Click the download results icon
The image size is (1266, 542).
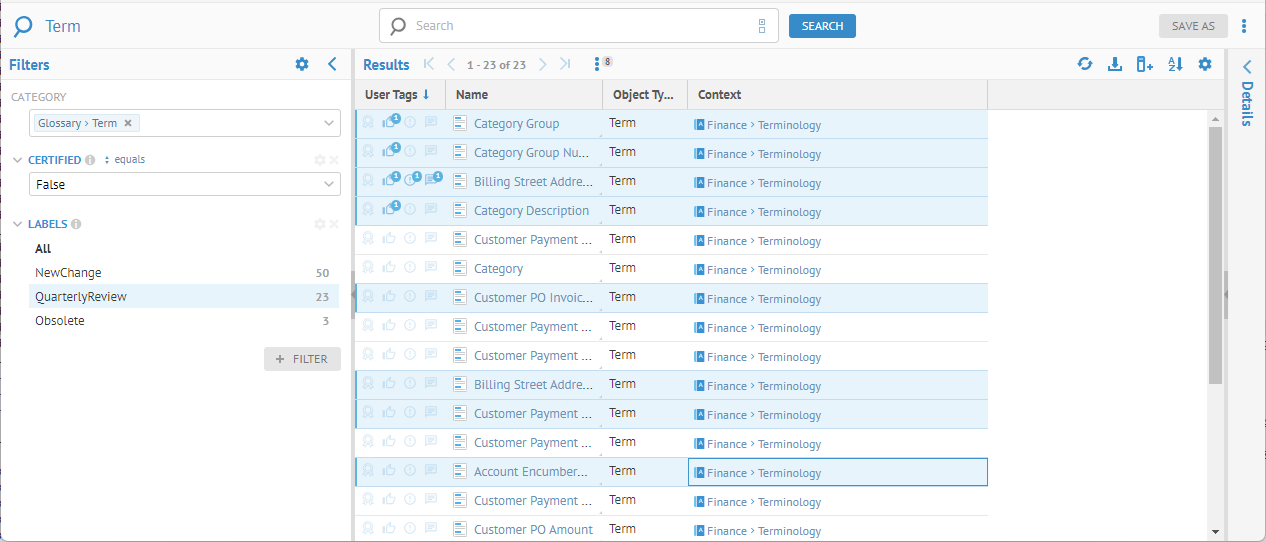pyautogui.click(x=1115, y=65)
